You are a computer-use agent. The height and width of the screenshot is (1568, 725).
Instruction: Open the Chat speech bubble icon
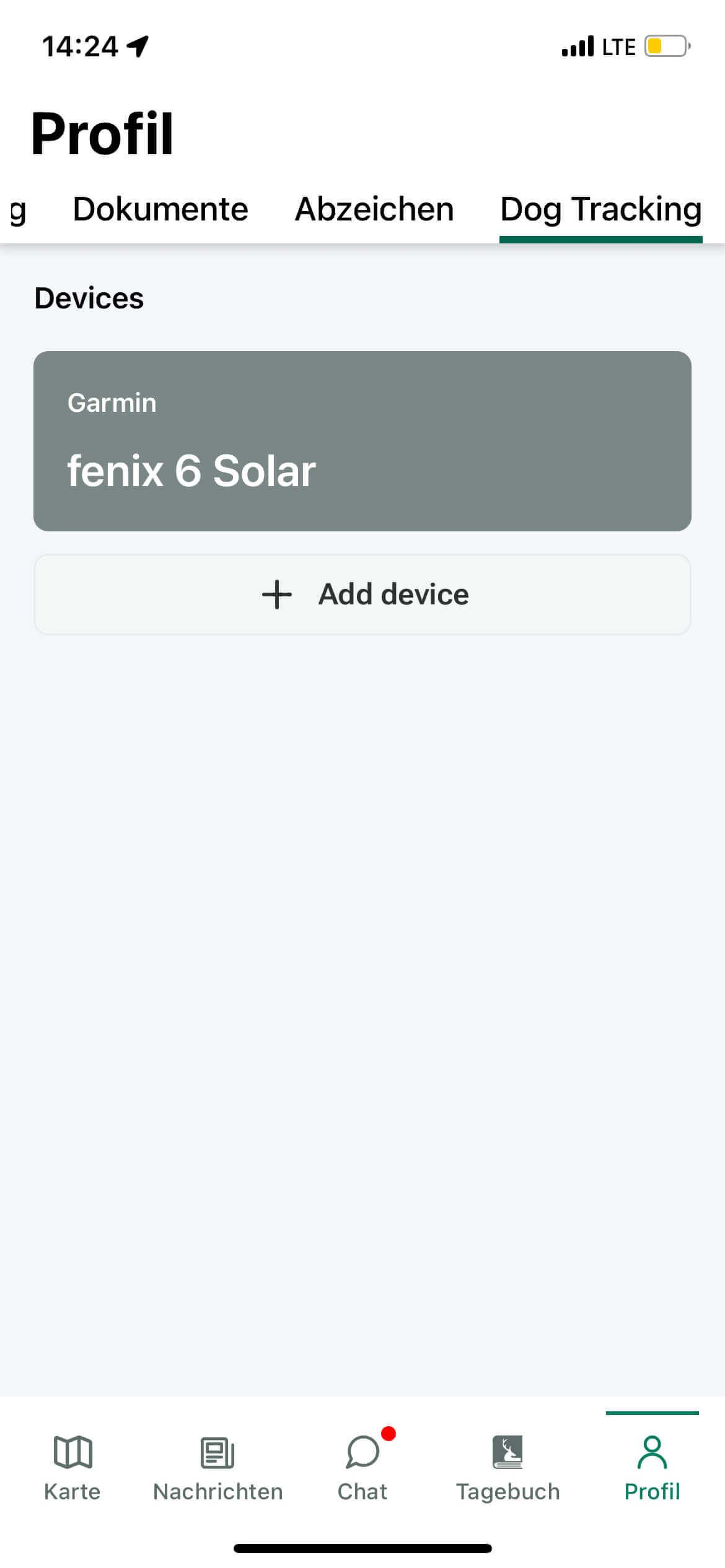click(x=362, y=1452)
